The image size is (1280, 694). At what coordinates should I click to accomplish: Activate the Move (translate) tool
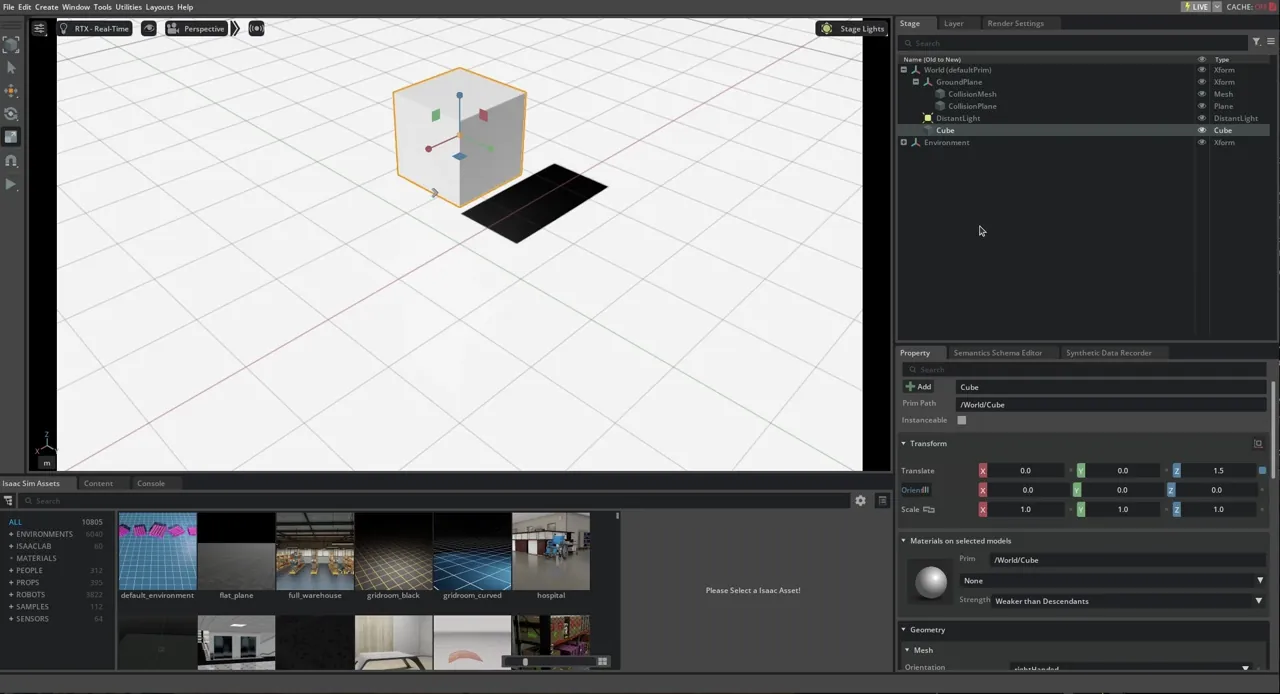click(11, 90)
